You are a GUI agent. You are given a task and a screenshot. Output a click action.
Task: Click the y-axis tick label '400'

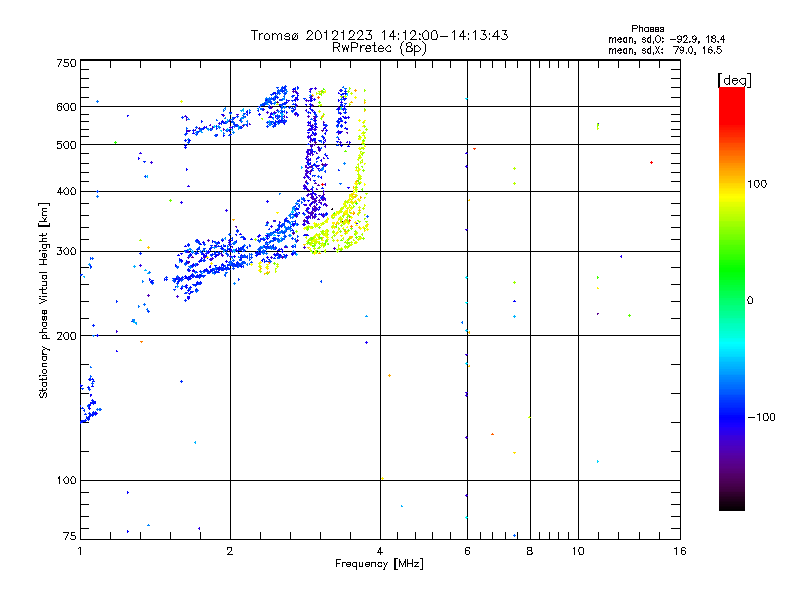tap(66, 191)
